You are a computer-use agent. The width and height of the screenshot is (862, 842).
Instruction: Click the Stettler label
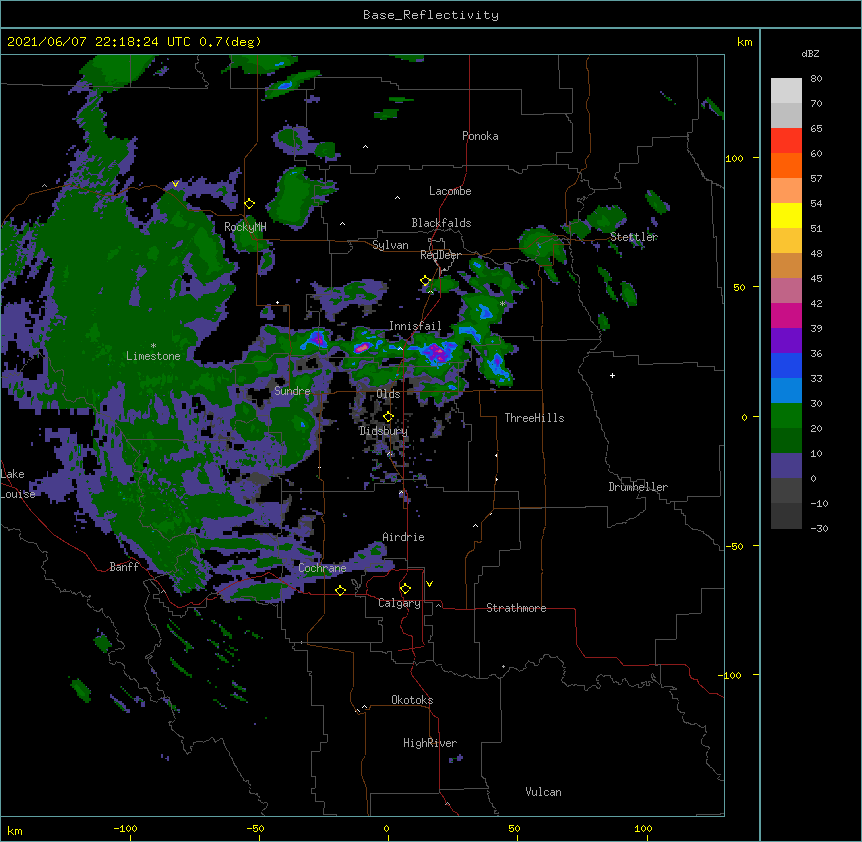coord(633,237)
